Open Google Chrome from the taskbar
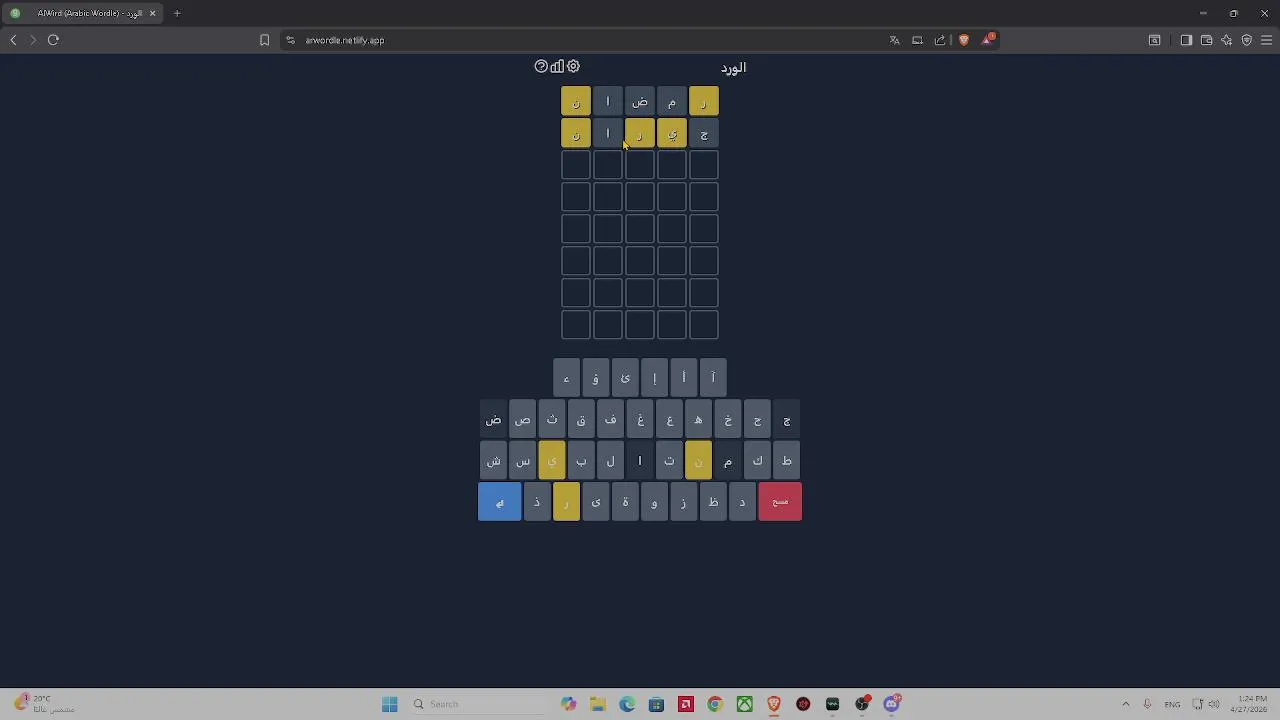Screen dimensions: 1280x720 click(x=715, y=704)
